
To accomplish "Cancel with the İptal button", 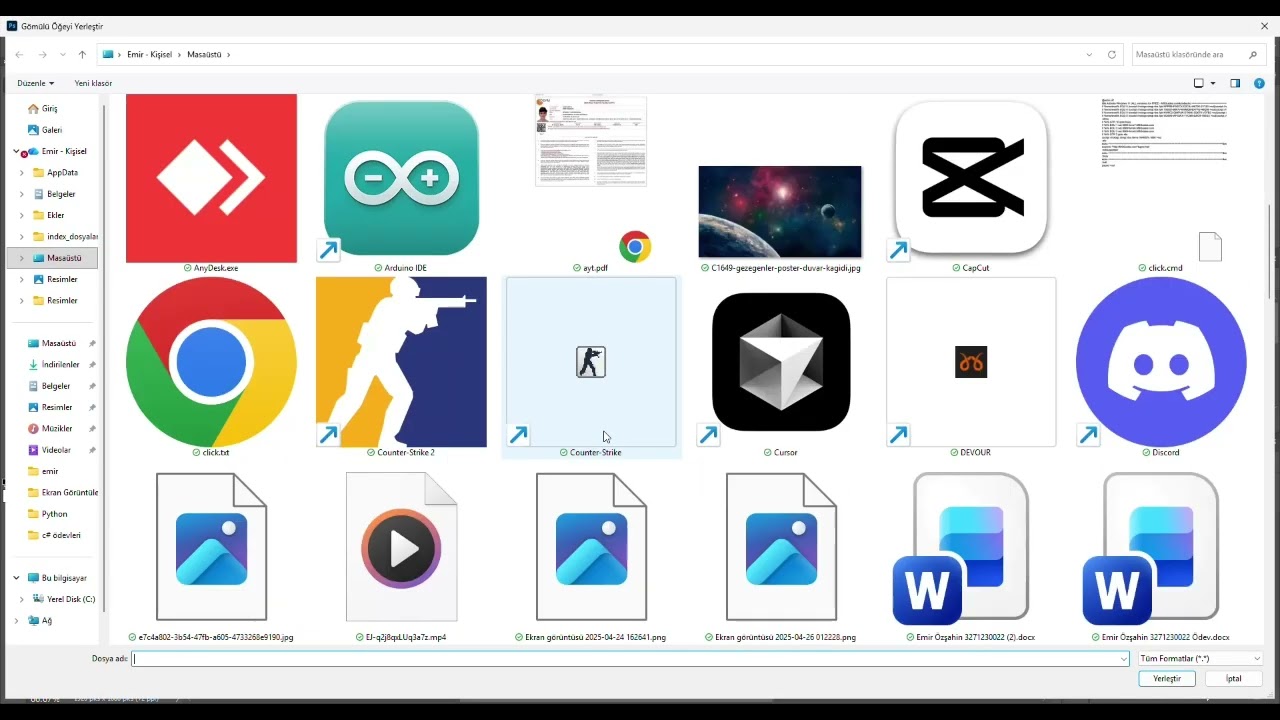I will pos(1234,678).
